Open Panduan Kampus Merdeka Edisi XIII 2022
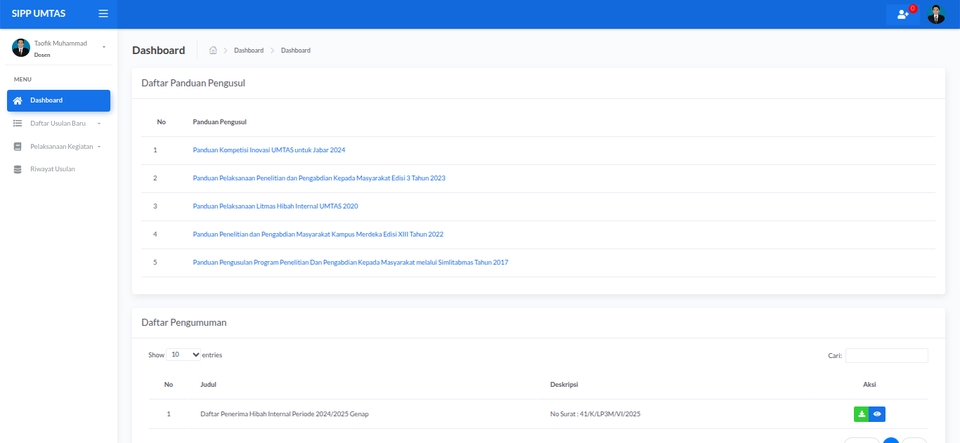Image resolution: width=960 pixels, height=443 pixels. coord(317,234)
